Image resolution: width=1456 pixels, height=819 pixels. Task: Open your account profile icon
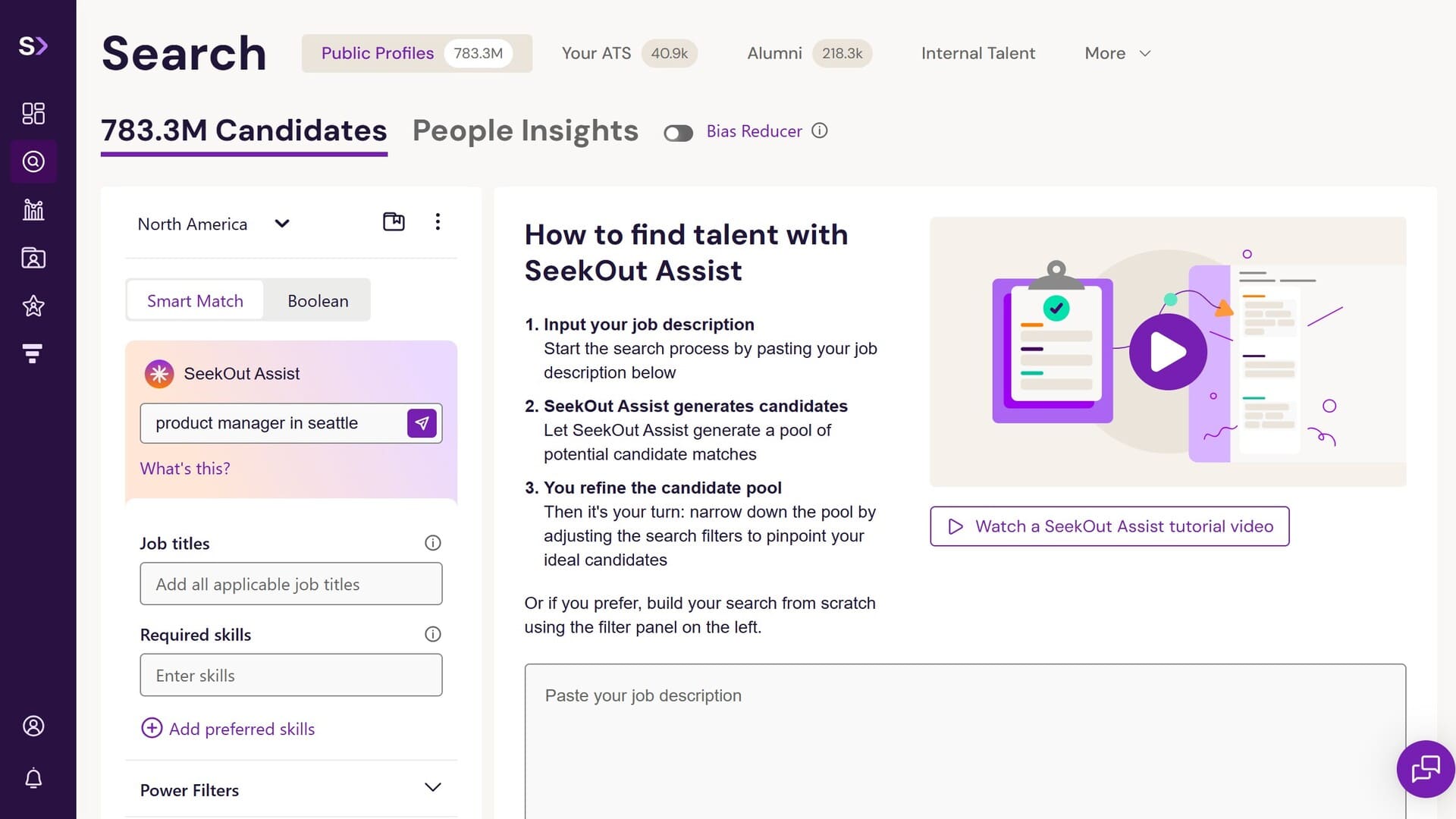(33, 725)
